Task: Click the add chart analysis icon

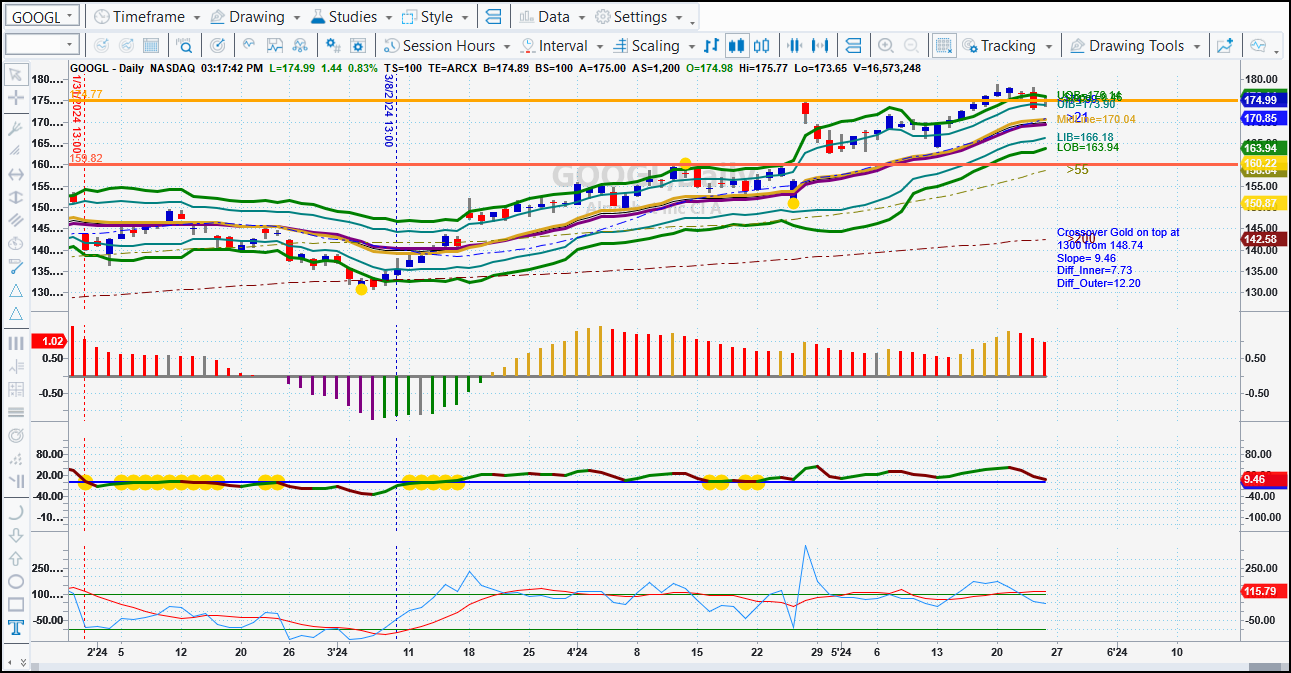Action: [1224, 45]
